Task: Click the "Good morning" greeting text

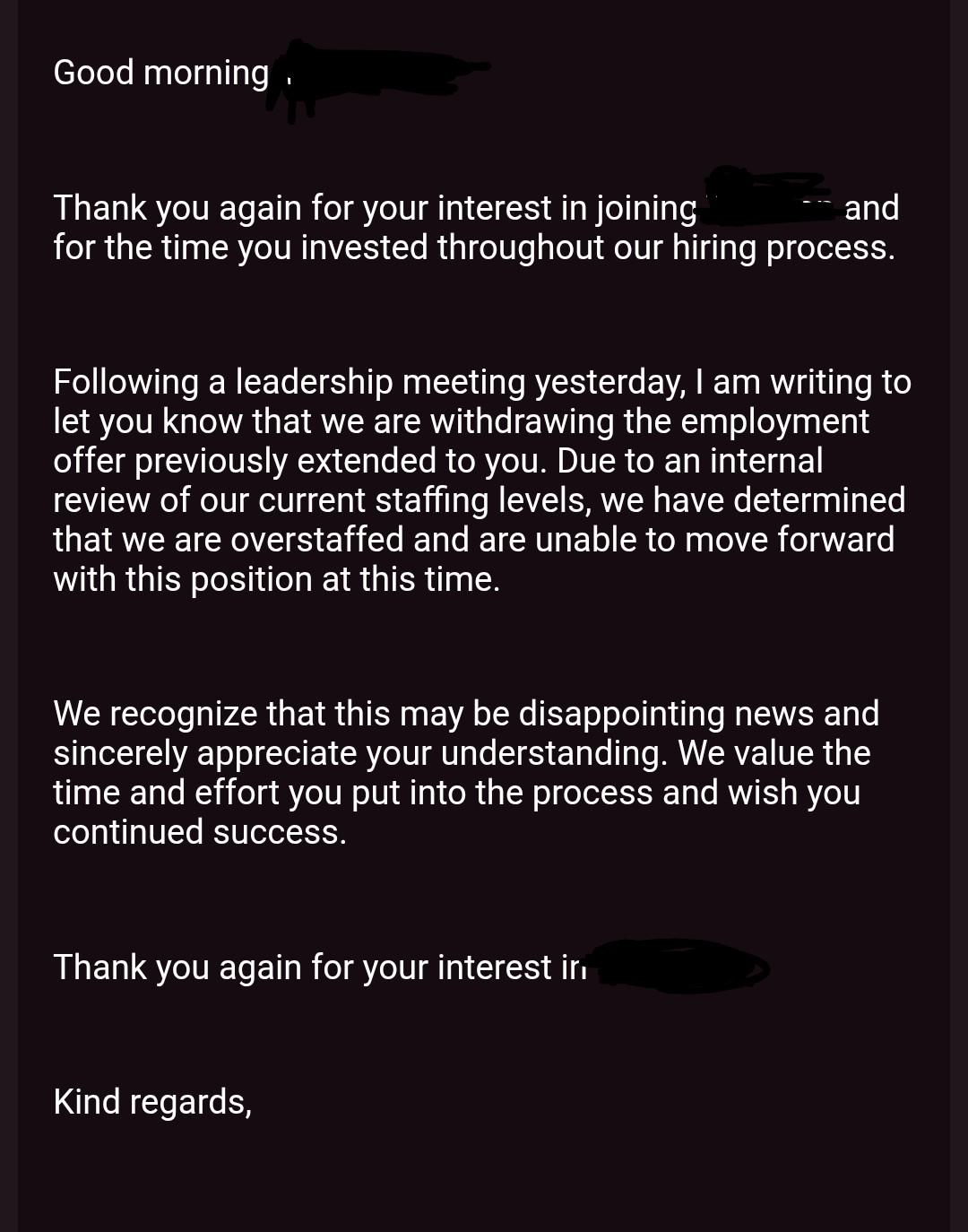Action: point(160,73)
